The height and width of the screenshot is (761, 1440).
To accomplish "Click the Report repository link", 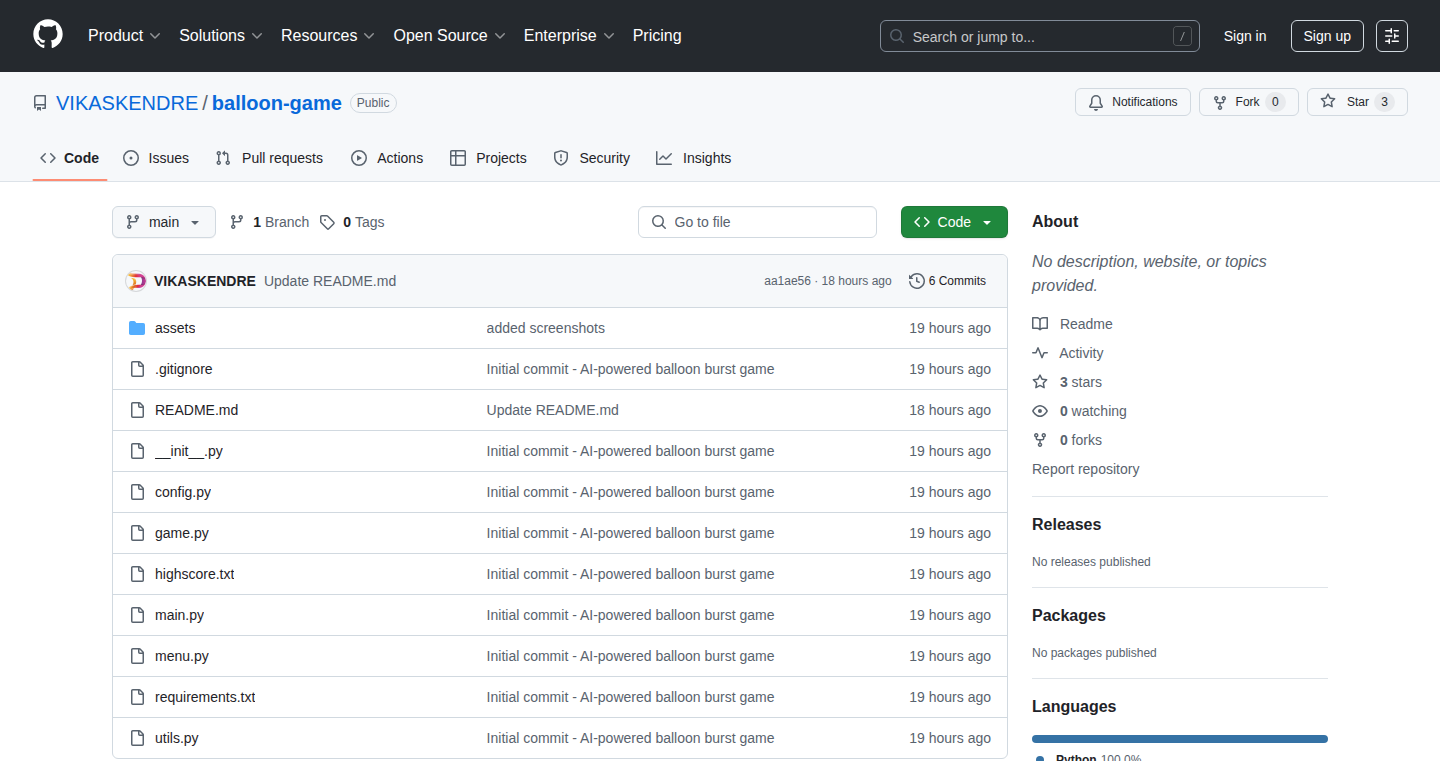I will pos(1086,469).
